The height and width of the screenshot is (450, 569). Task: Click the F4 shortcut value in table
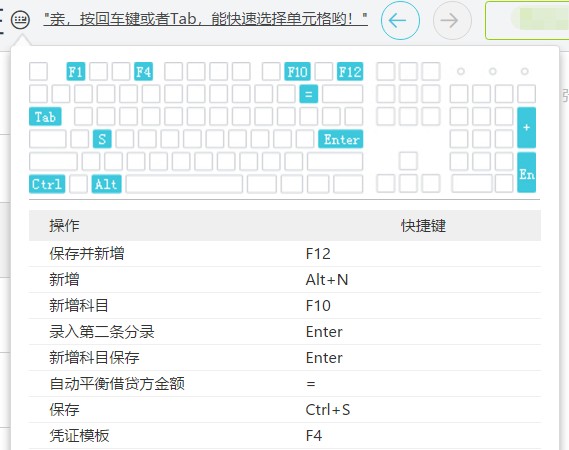[314, 435]
